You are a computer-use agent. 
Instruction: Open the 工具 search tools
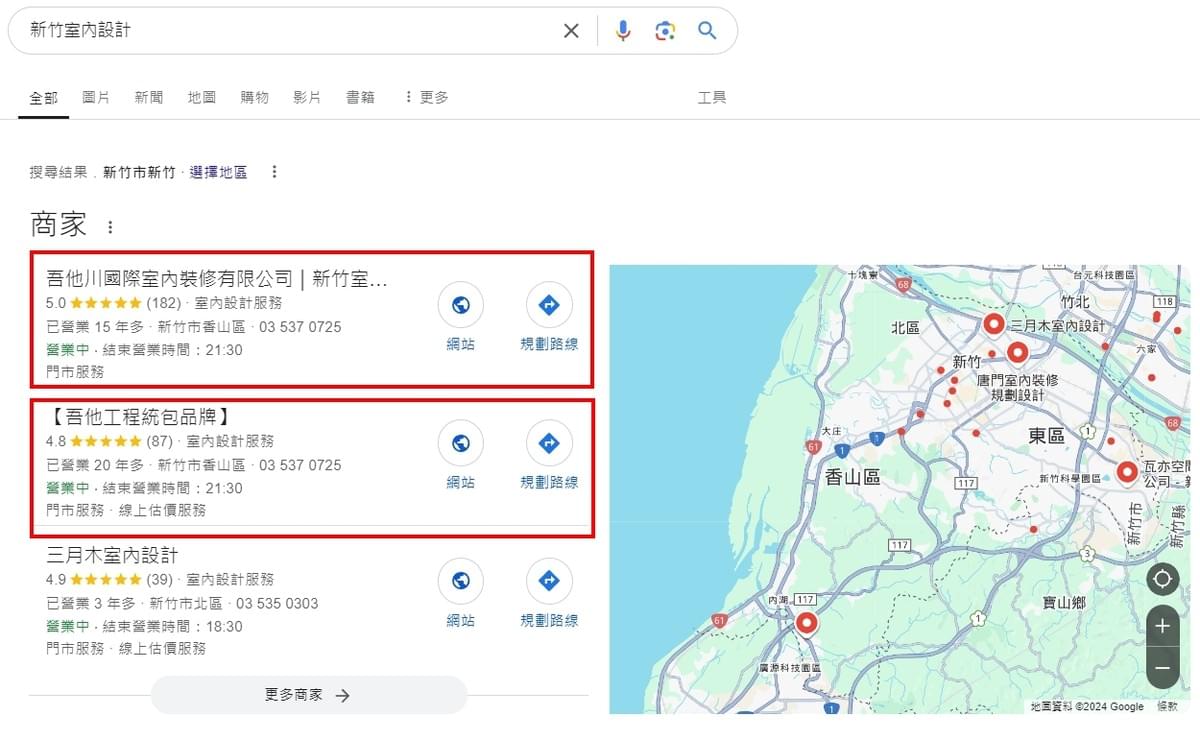pyautogui.click(x=712, y=97)
